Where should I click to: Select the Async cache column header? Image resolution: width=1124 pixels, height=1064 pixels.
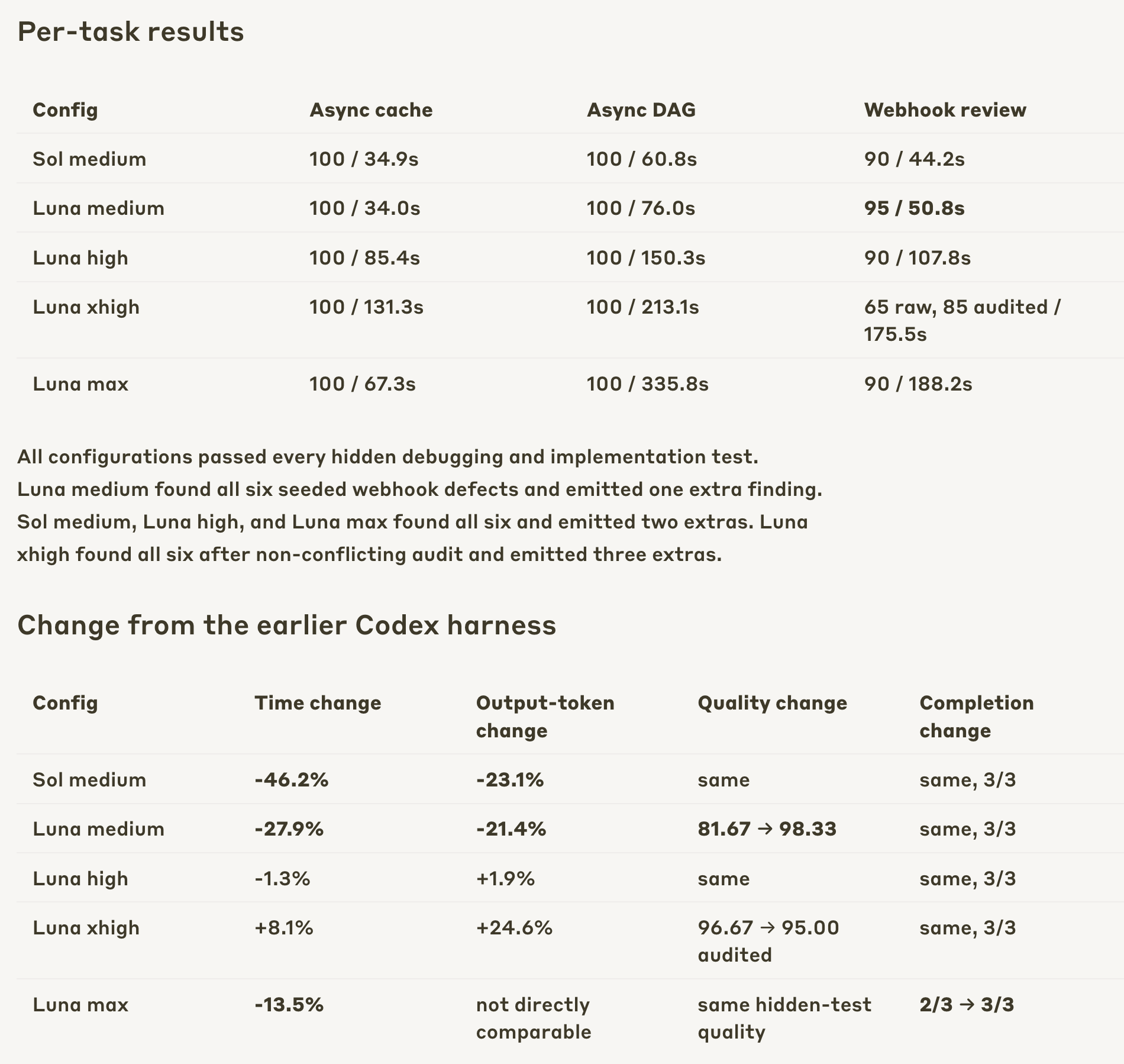click(x=371, y=110)
